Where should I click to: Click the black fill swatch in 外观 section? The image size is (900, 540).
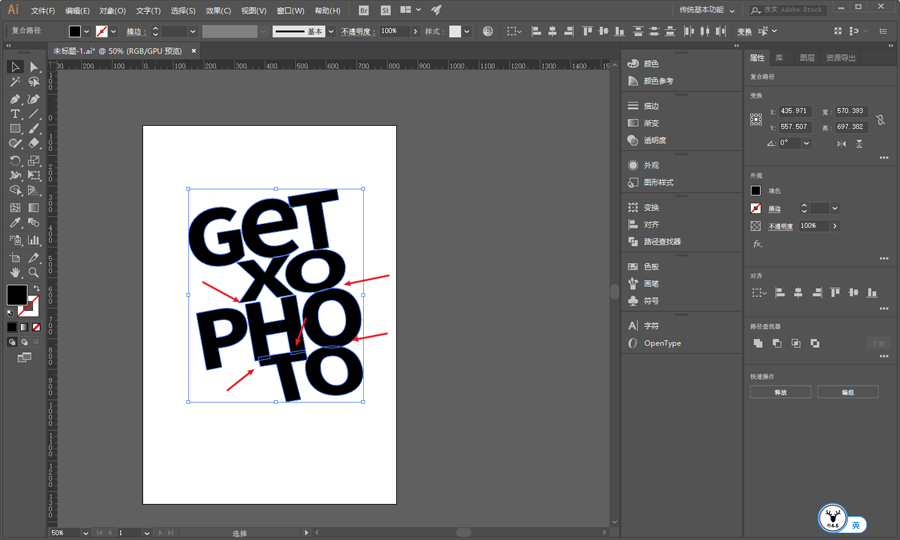[x=756, y=191]
